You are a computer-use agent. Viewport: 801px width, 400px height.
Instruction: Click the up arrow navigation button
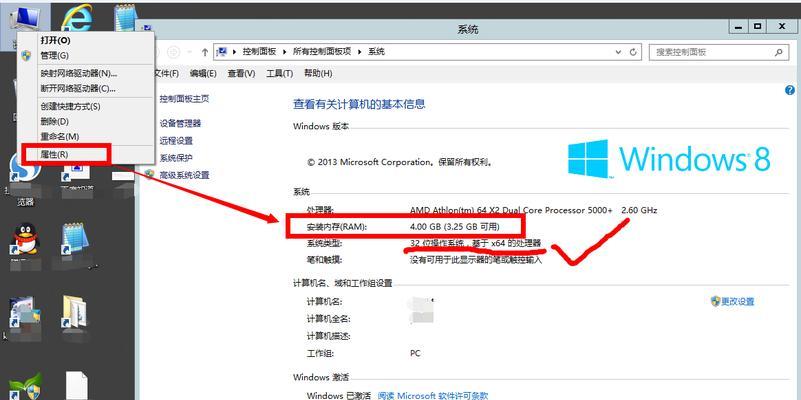[x=205, y=52]
